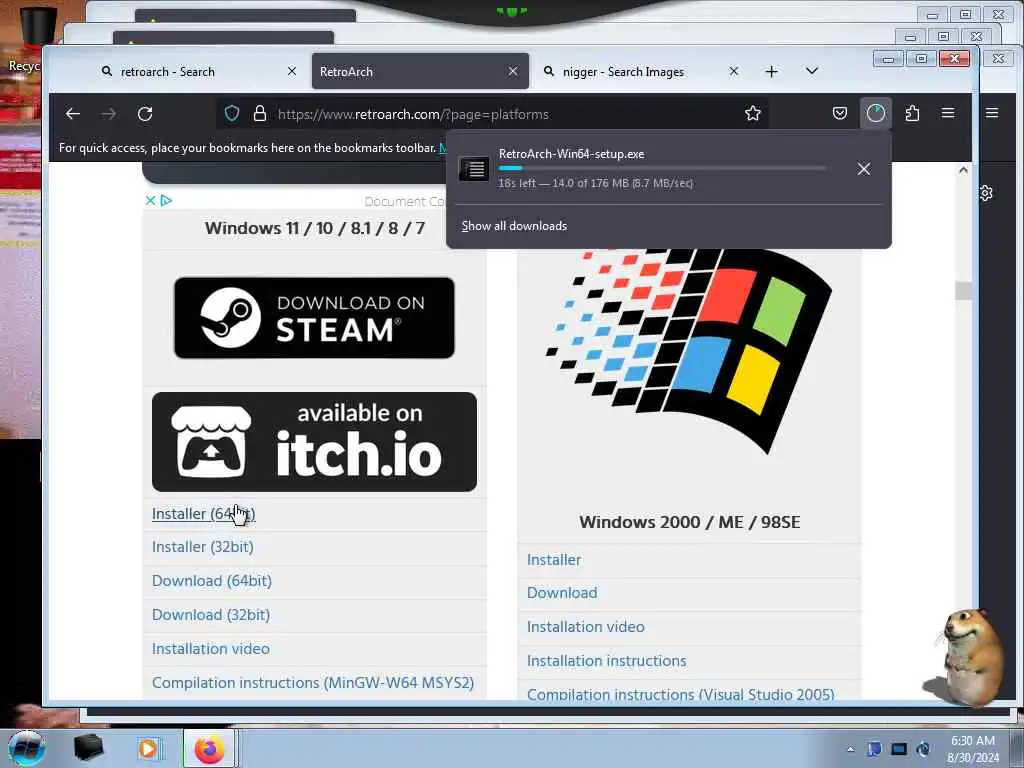This screenshot has width=1024, height=768.
Task: Bookmark this page with the star icon
Action: tap(752, 114)
